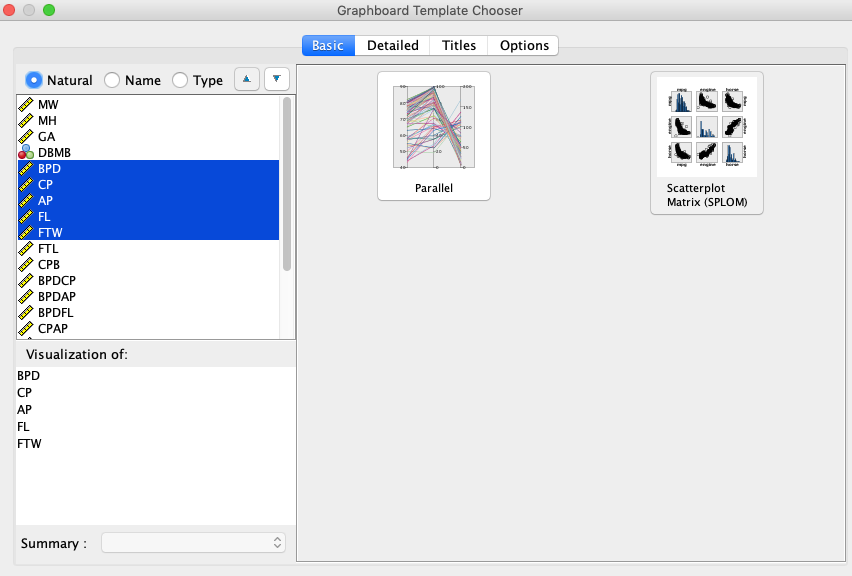Click the ruler icon beside FTL
Screen dimensions: 852x576
coord(26,248)
